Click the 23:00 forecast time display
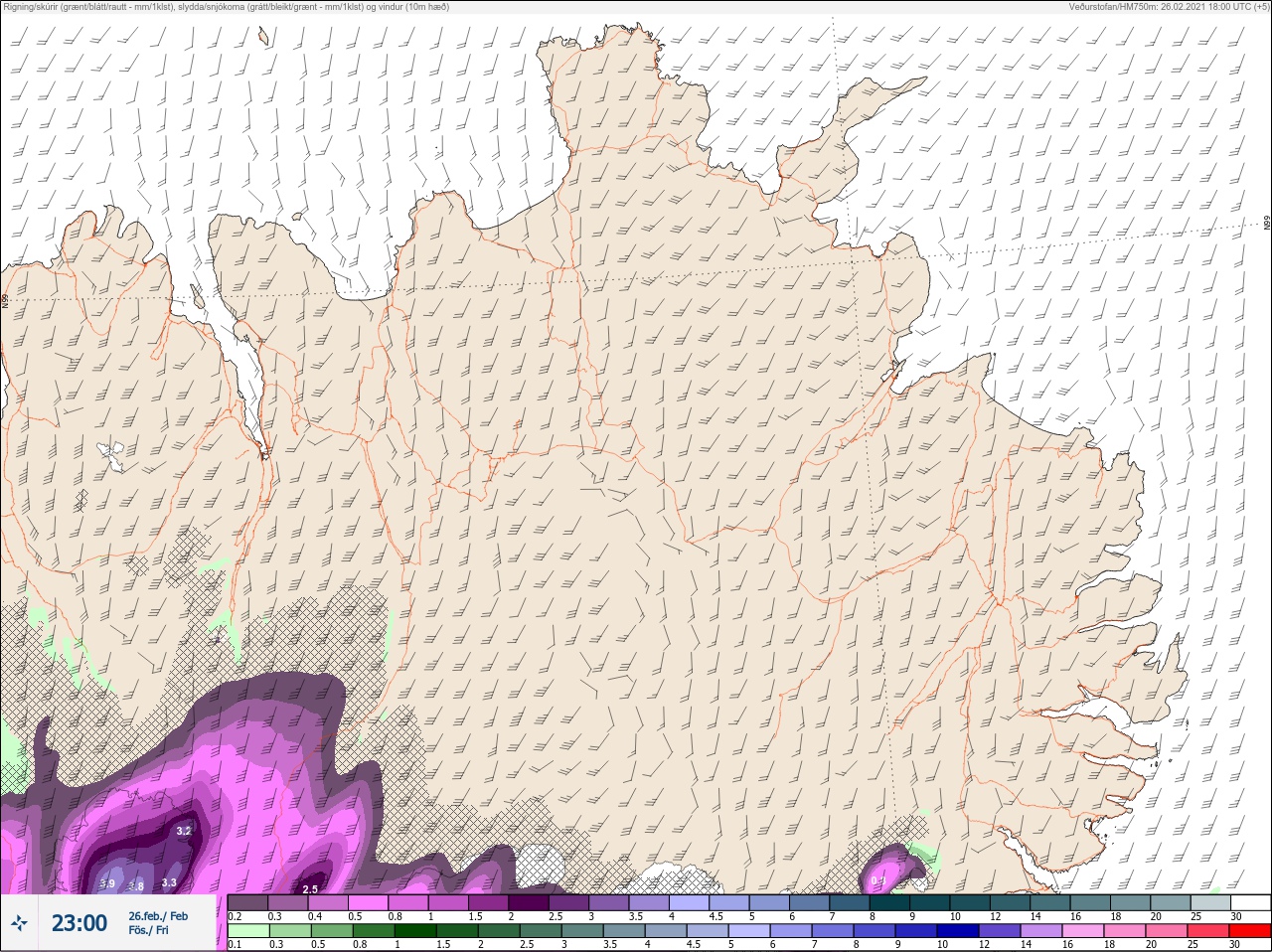This screenshot has height=952, width=1272. click(79, 923)
